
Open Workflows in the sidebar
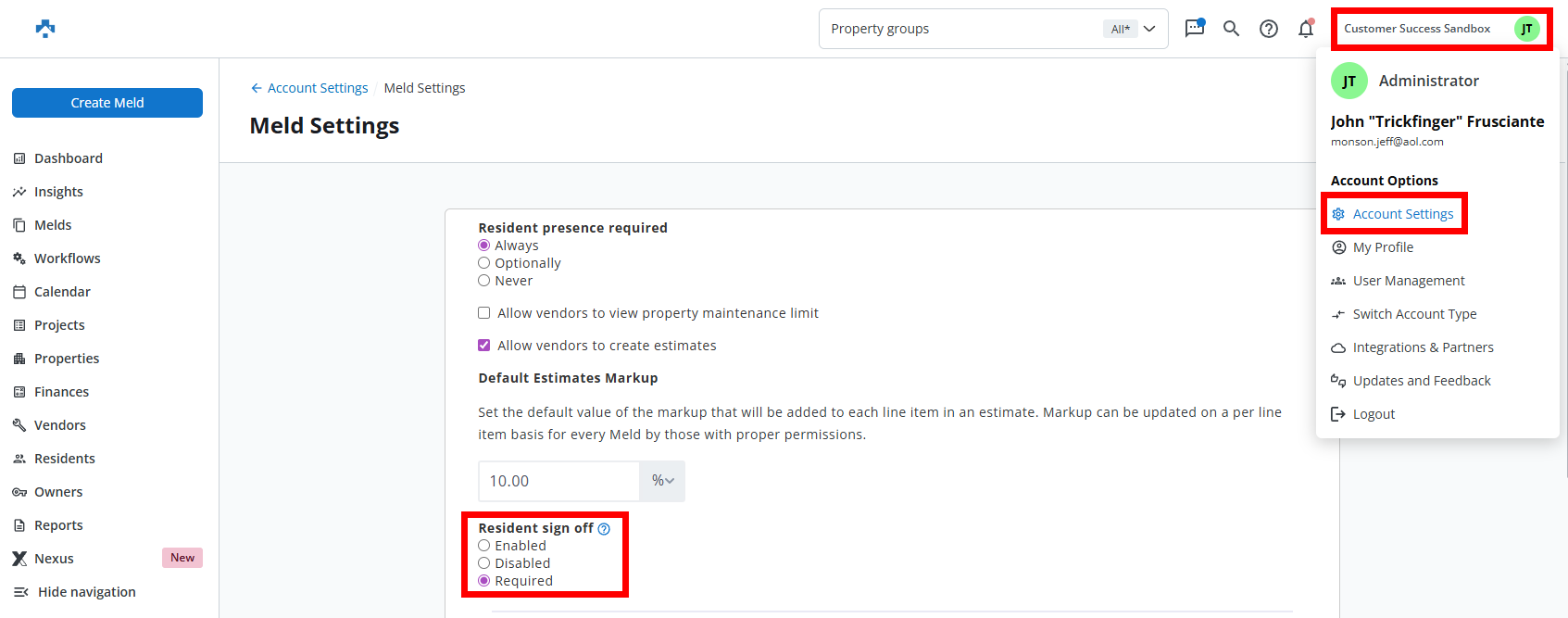pos(67,259)
